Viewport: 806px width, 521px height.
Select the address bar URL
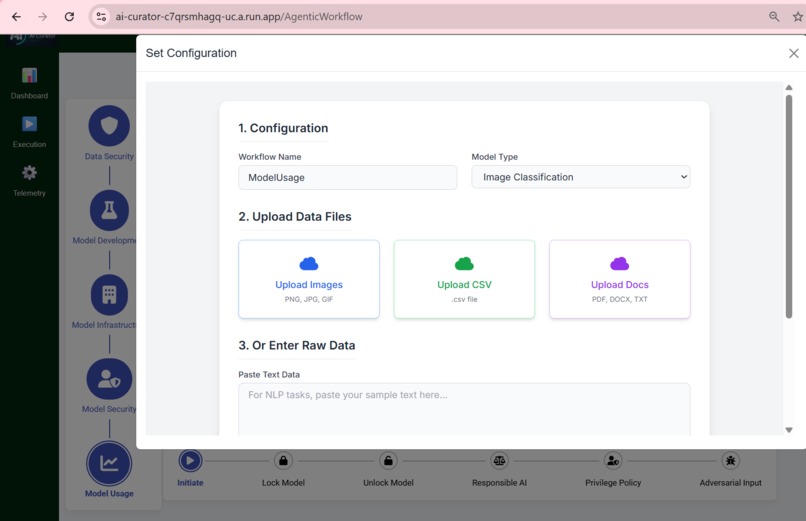click(x=239, y=16)
